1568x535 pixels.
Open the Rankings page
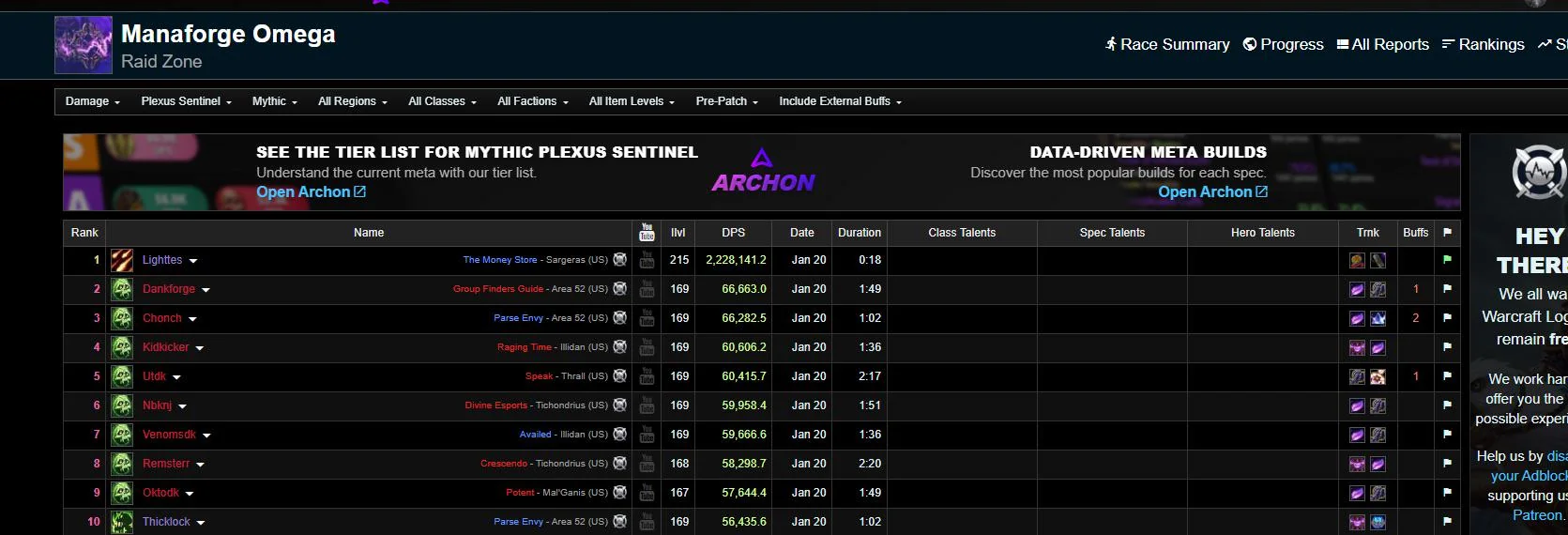click(x=1483, y=44)
